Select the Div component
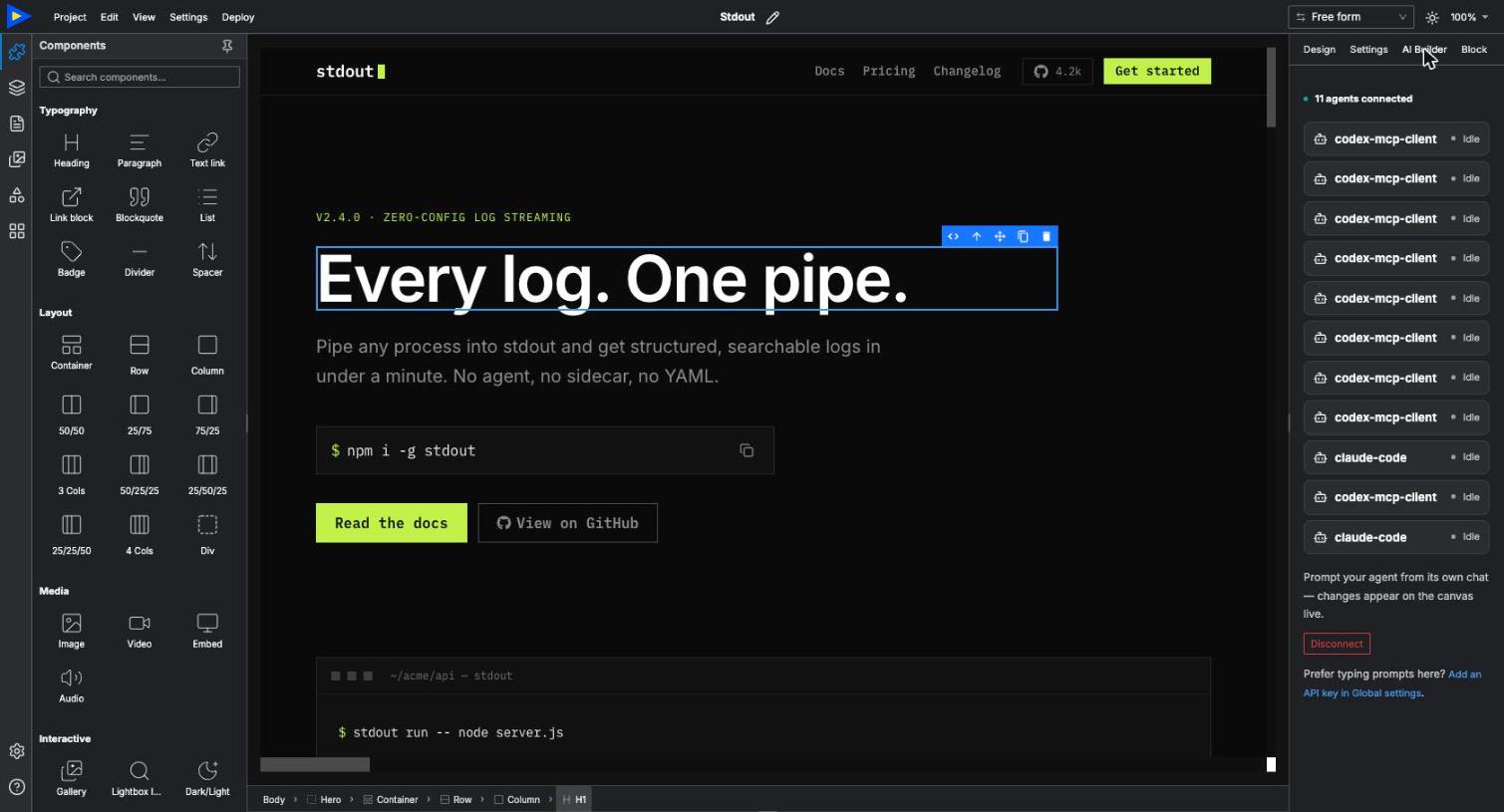 (207, 534)
